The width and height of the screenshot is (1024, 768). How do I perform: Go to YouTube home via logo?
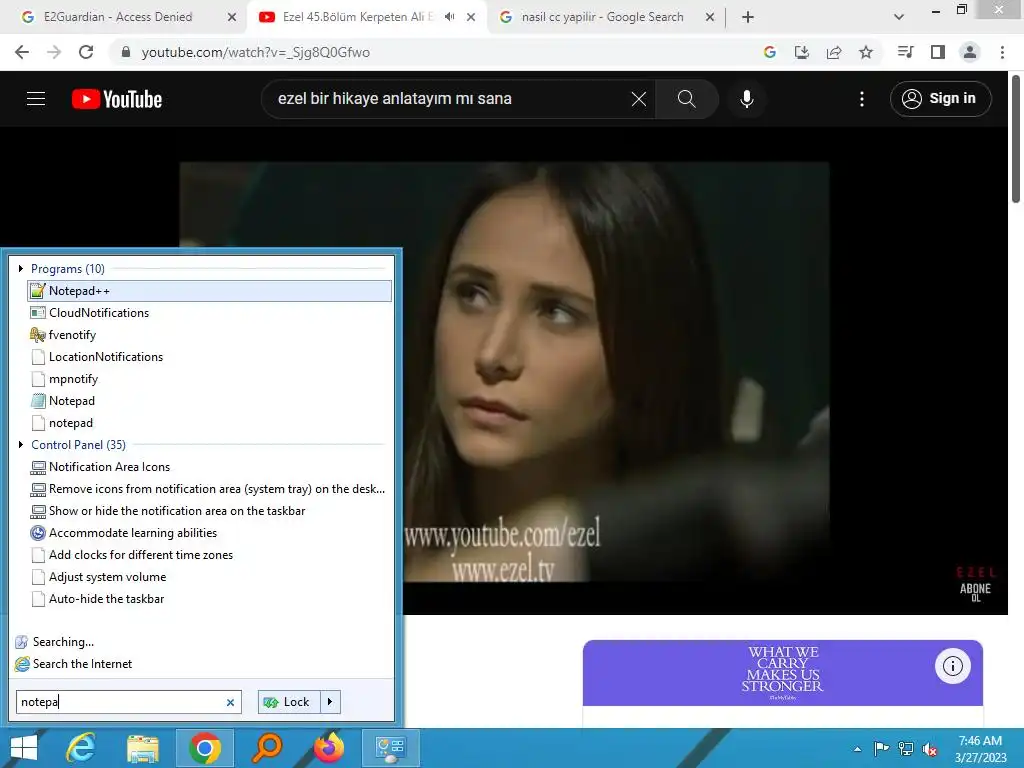[117, 99]
